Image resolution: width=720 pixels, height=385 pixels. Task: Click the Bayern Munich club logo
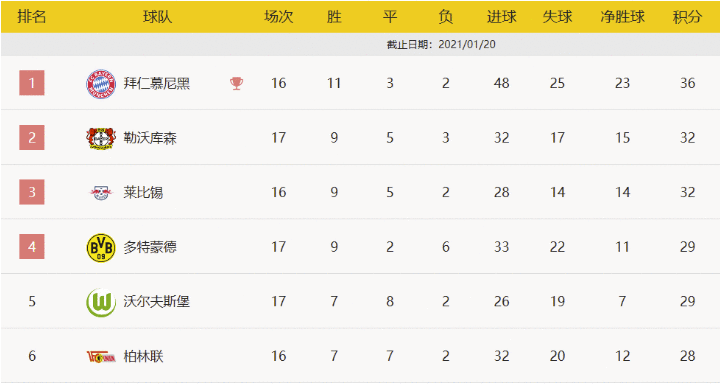tap(101, 84)
